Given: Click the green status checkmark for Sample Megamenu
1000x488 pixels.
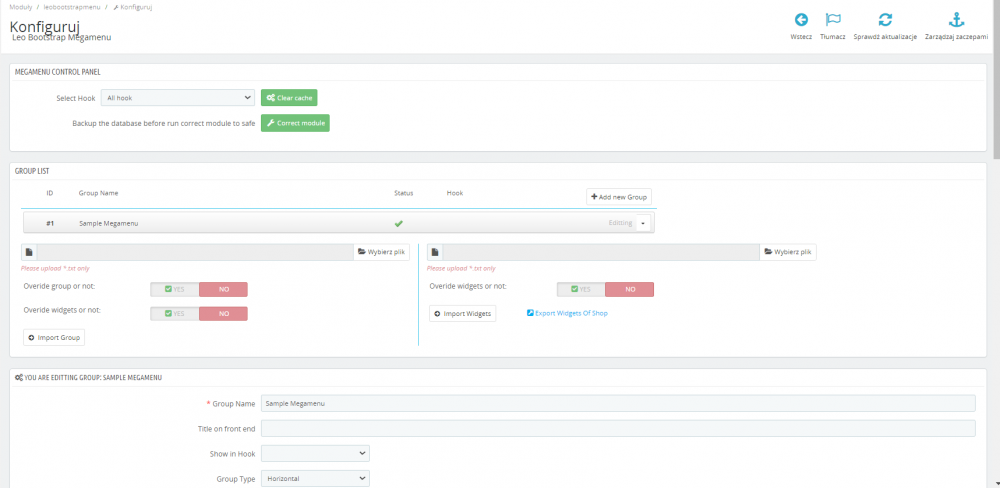Looking at the screenshot, I should [x=399, y=223].
